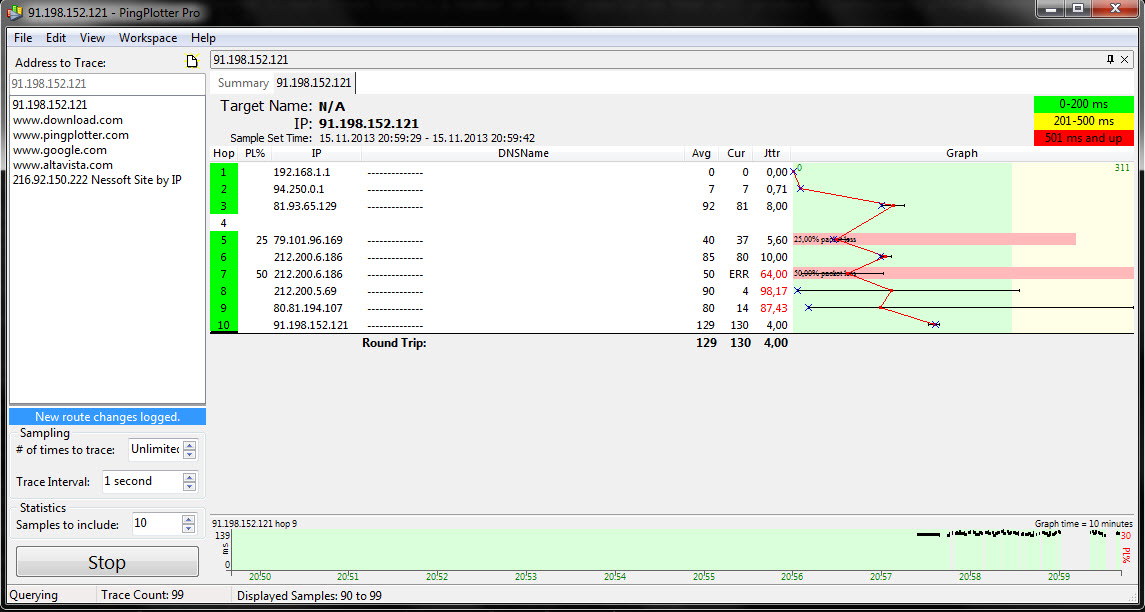Select 216.92.150.222 Nessoft Site entry
Viewport: 1145px width, 612px height.
click(x=96, y=180)
